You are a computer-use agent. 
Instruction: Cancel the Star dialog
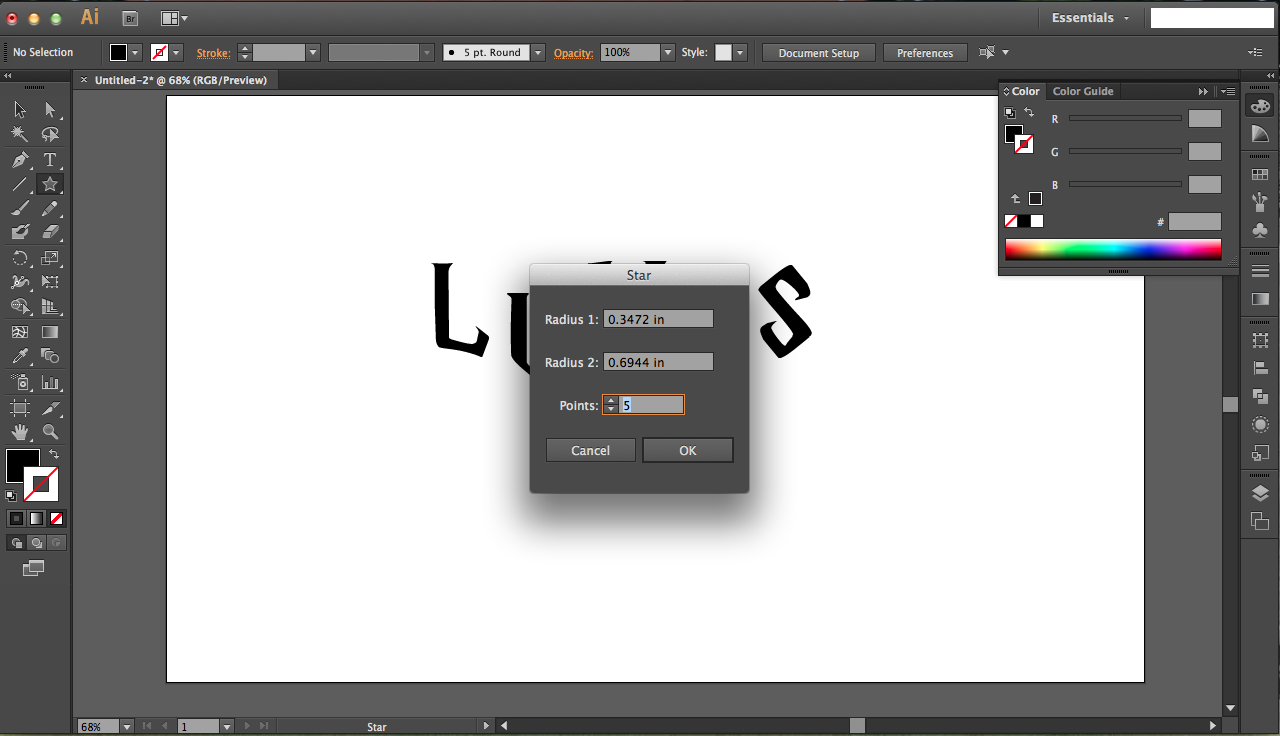pyautogui.click(x=591, y=450)
